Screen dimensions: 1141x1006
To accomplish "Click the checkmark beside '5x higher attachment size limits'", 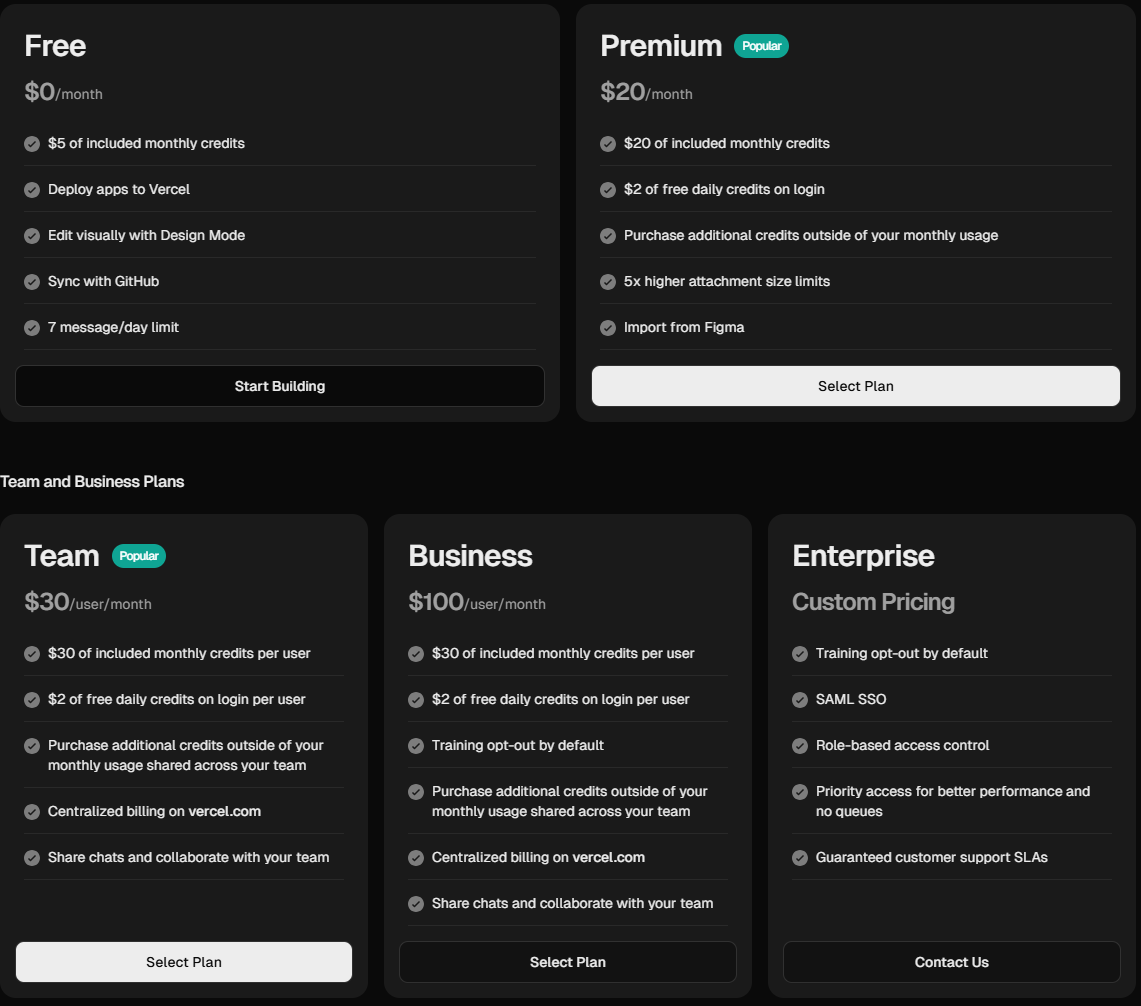I will click(608, 281).
